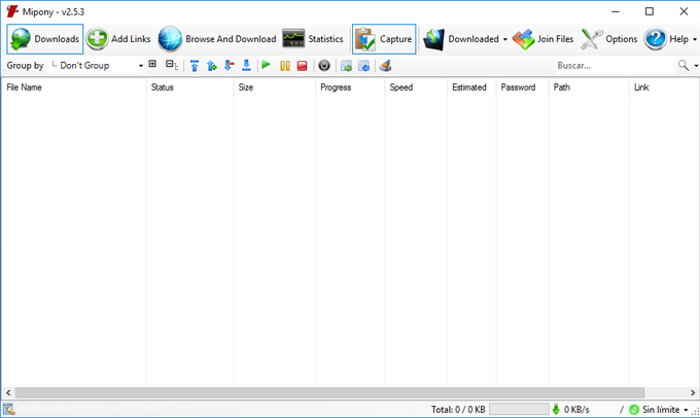Click the search magnifier icon
This screenshot has height=418, width=700.
coord(683,66)
